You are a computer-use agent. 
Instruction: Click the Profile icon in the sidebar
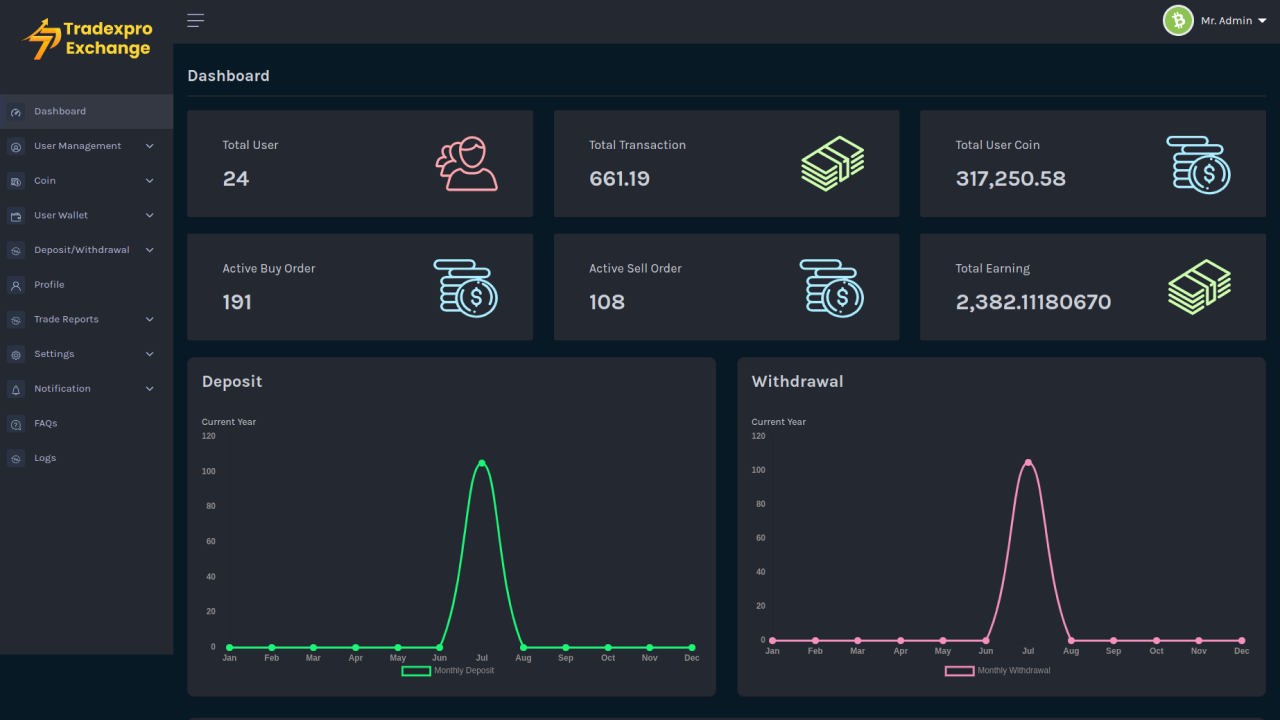click(14, 284)
